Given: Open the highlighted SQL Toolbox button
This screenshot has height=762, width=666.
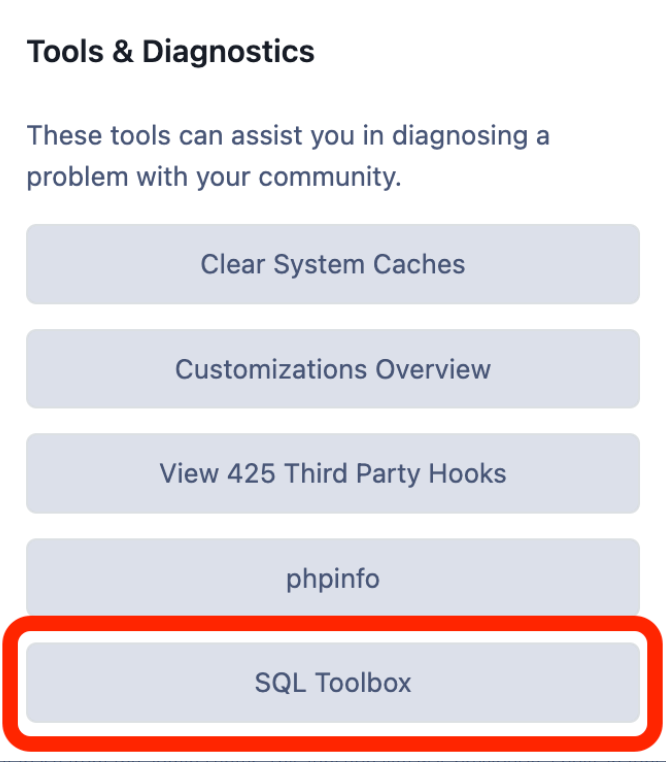Looking at the screenshot, I should point(333,682).
